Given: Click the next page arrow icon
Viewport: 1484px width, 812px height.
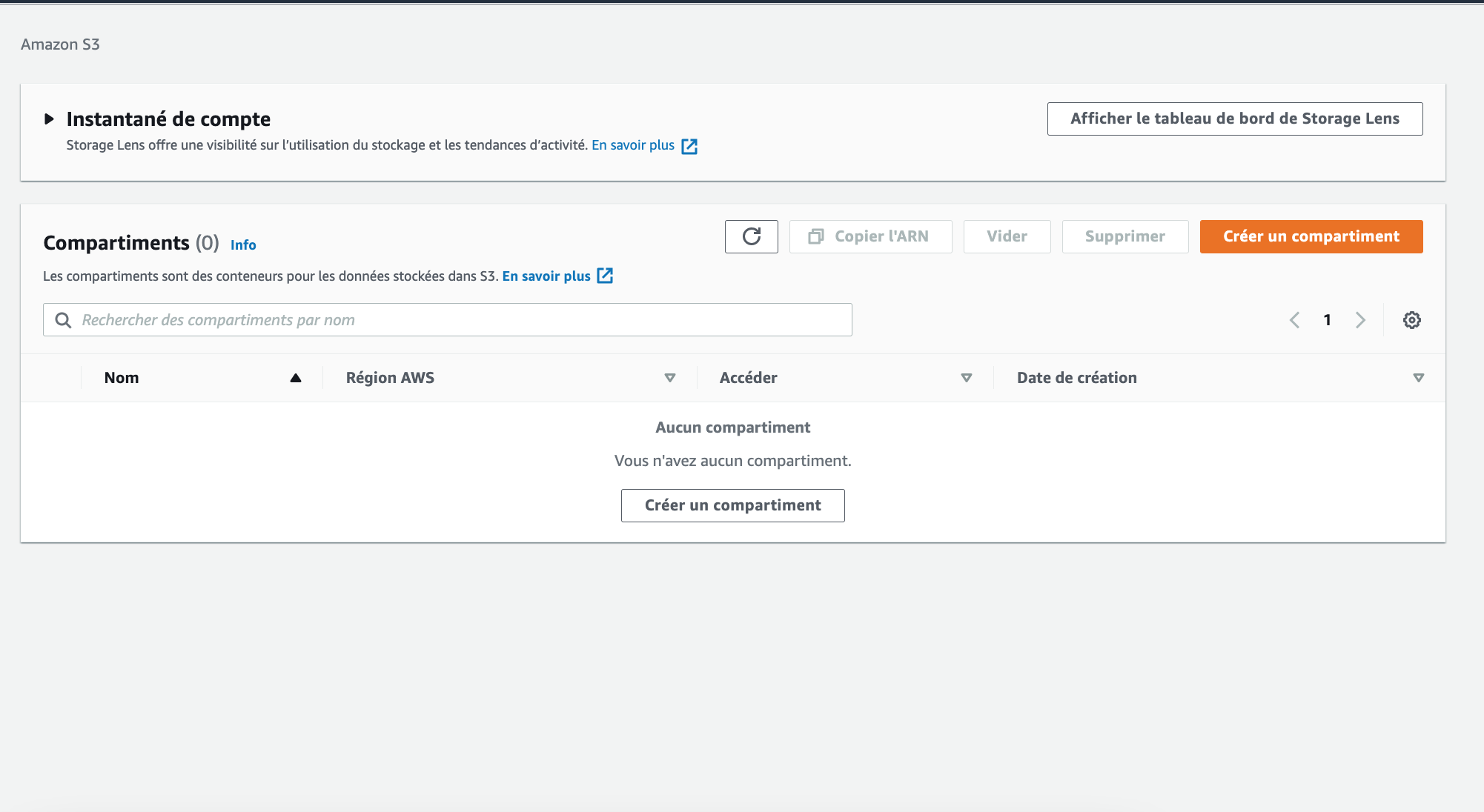Looking at the screenshot, I should pos(1360,319).
